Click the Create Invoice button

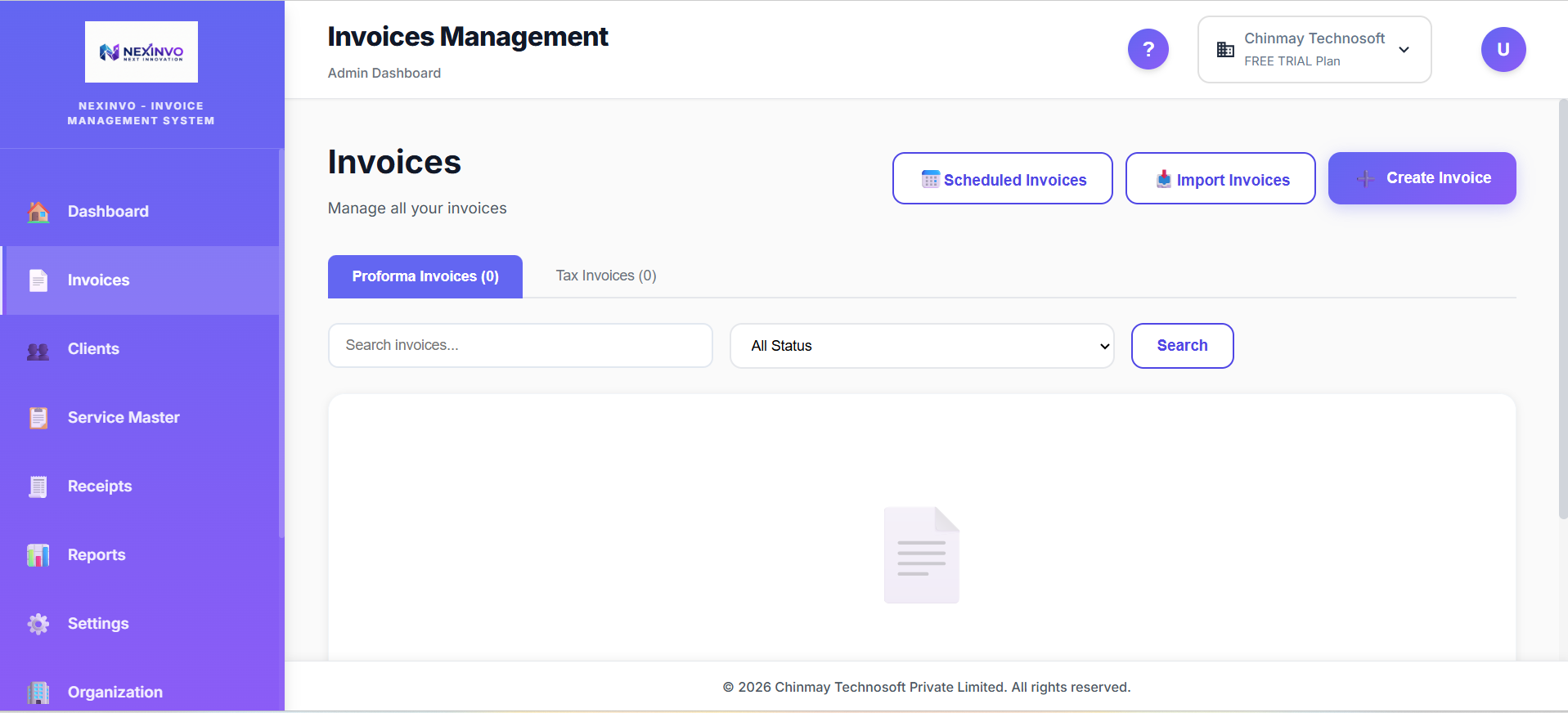click(x=1422, y=178)
